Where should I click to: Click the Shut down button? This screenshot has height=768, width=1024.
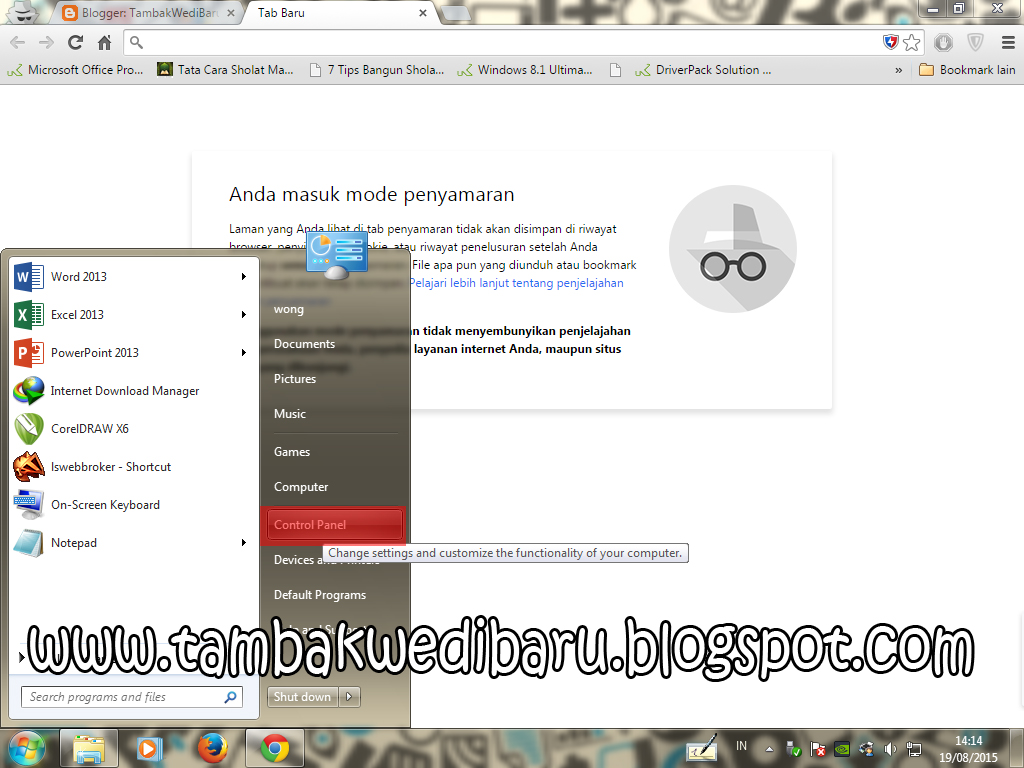tap(303, 697)
